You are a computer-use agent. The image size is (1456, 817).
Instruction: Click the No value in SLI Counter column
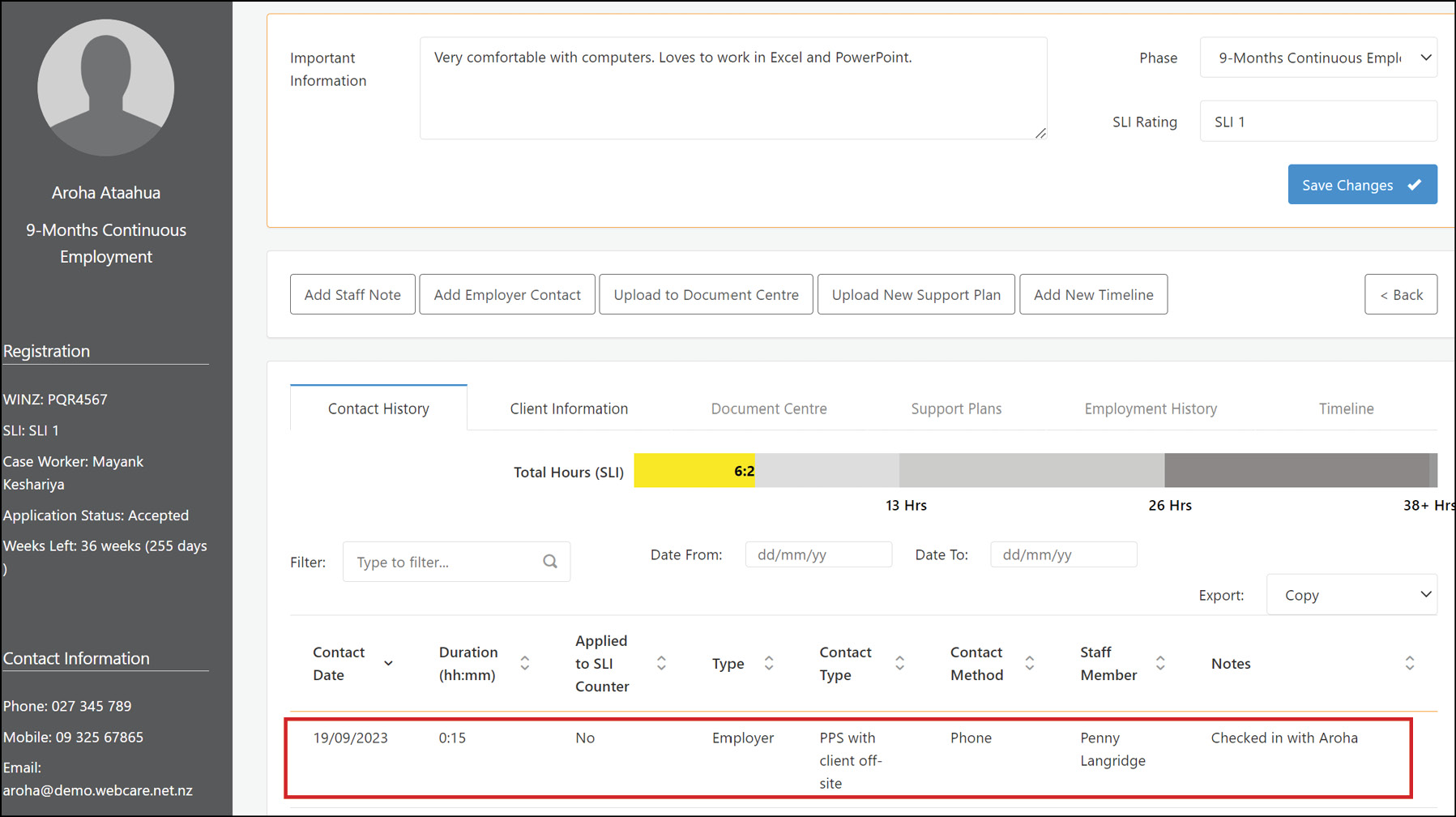tap(585, 738)
